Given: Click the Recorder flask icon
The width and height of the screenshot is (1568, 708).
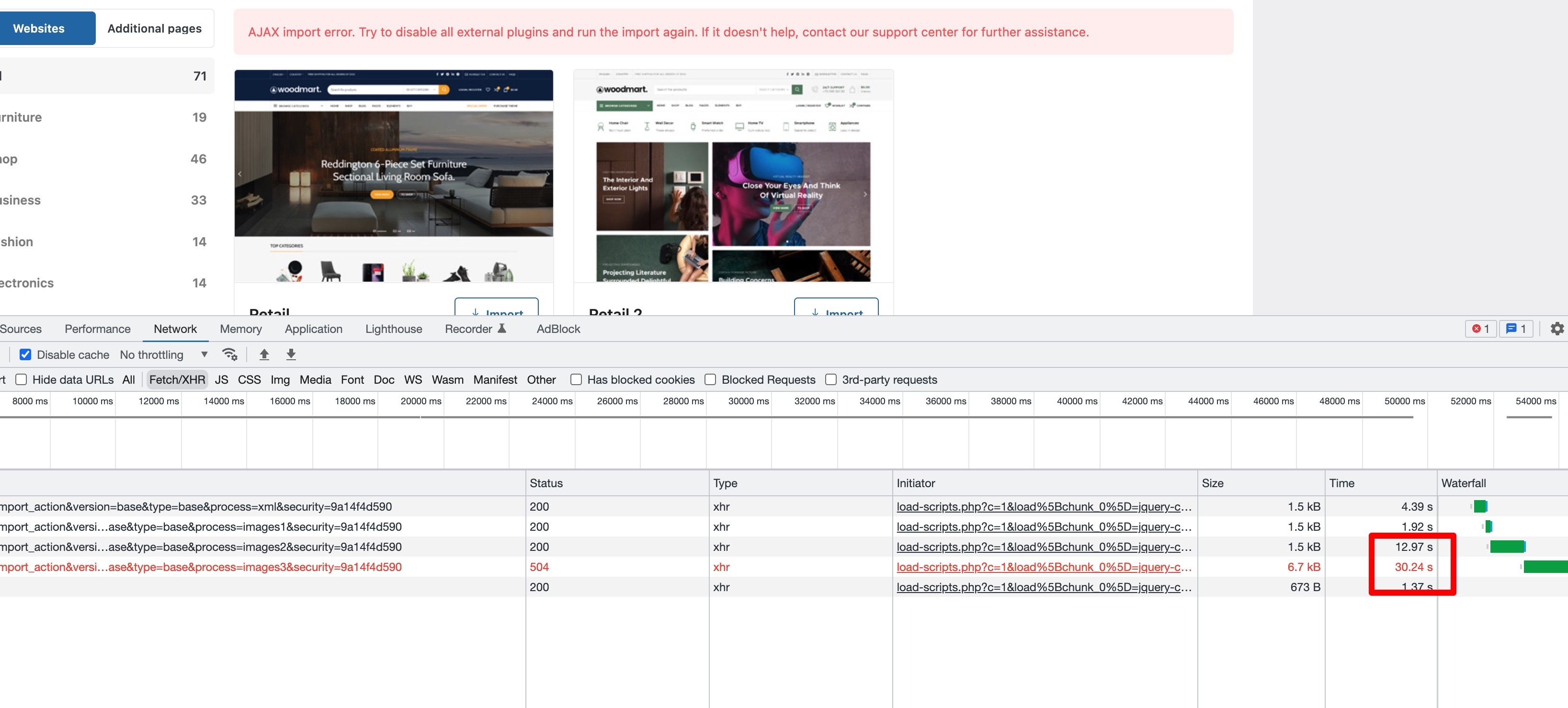Looking at the screenshot, I should coord(502,329).
